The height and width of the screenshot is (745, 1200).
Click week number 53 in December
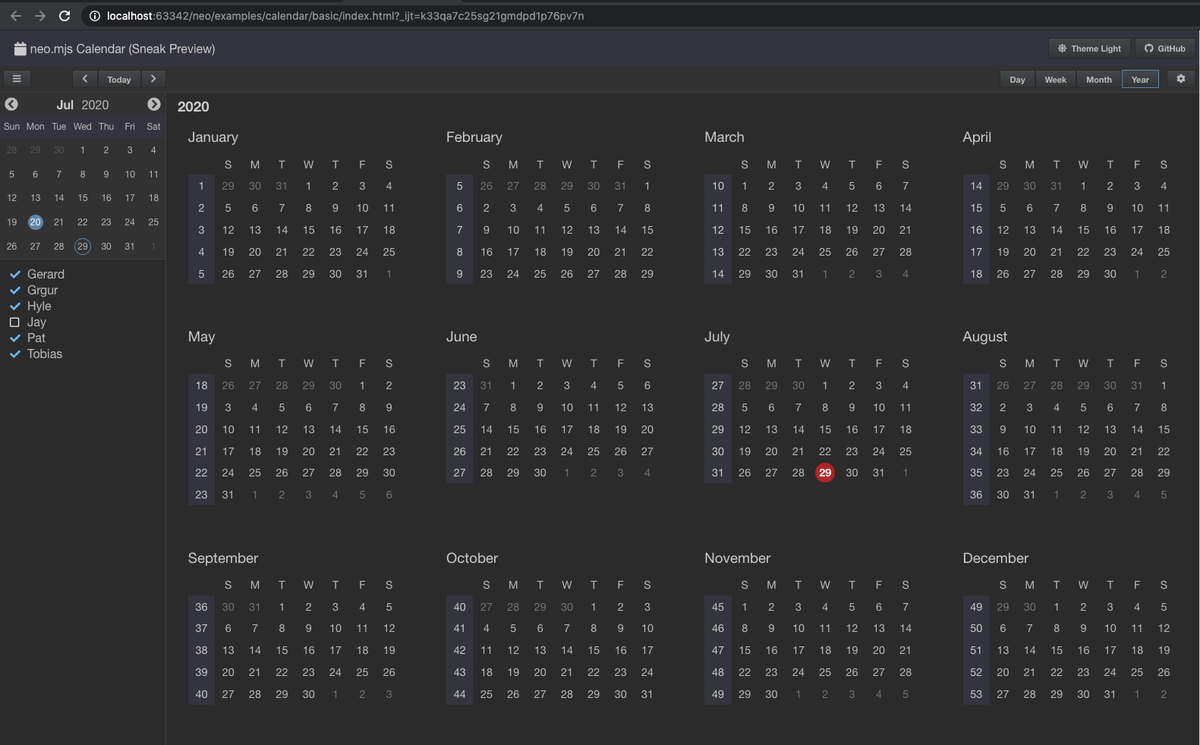tap(976, 694)
